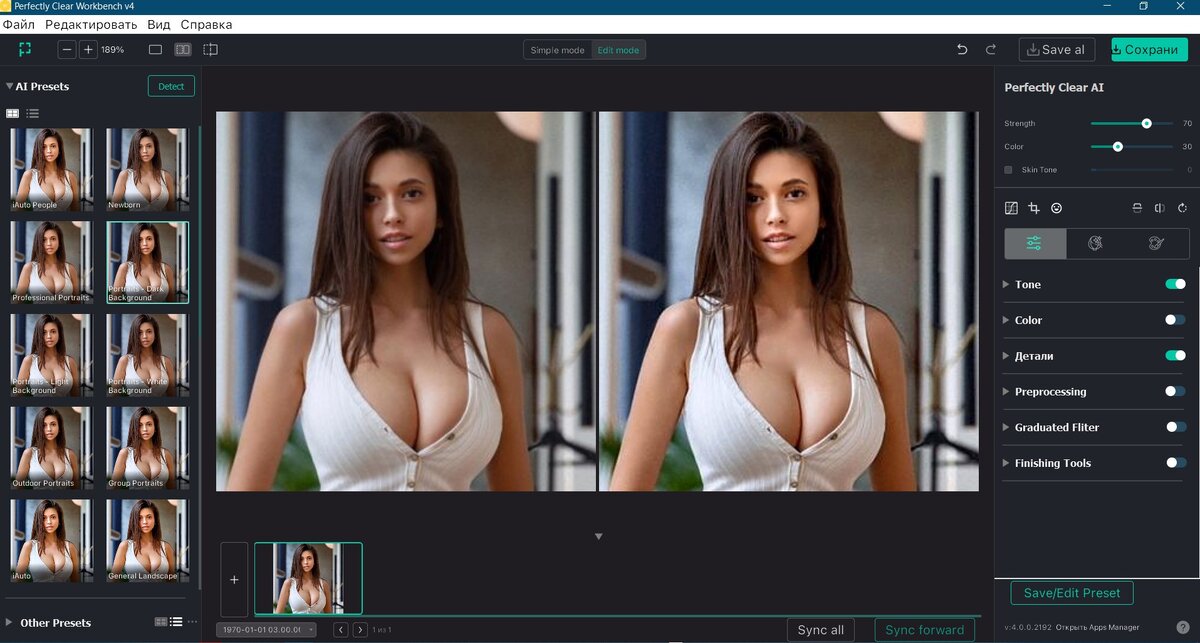This screenshot has height=643, width=1200.
Task: Open the face detection icon
Action: (x=1056, y=208)
